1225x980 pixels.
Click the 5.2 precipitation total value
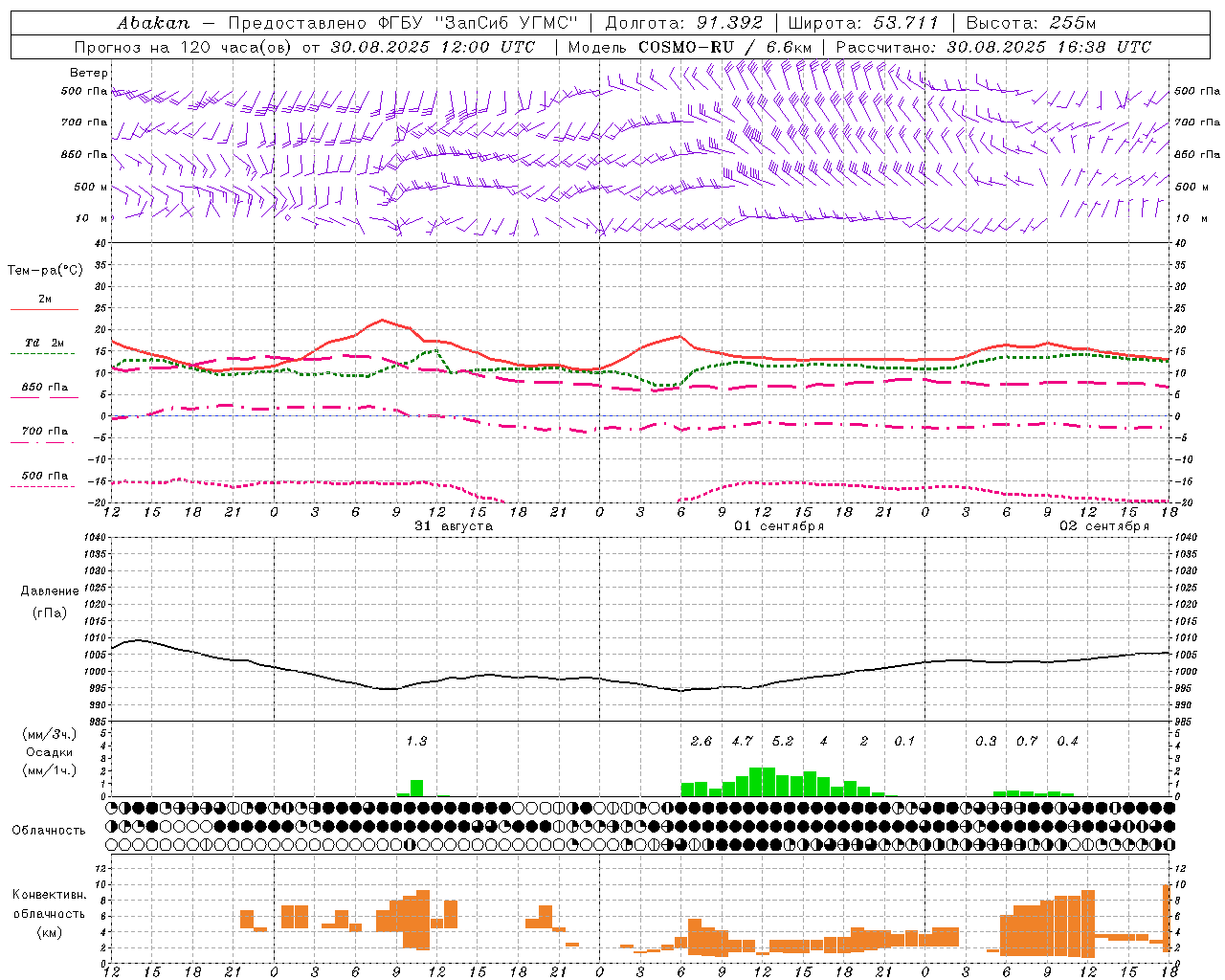(783, 742)
